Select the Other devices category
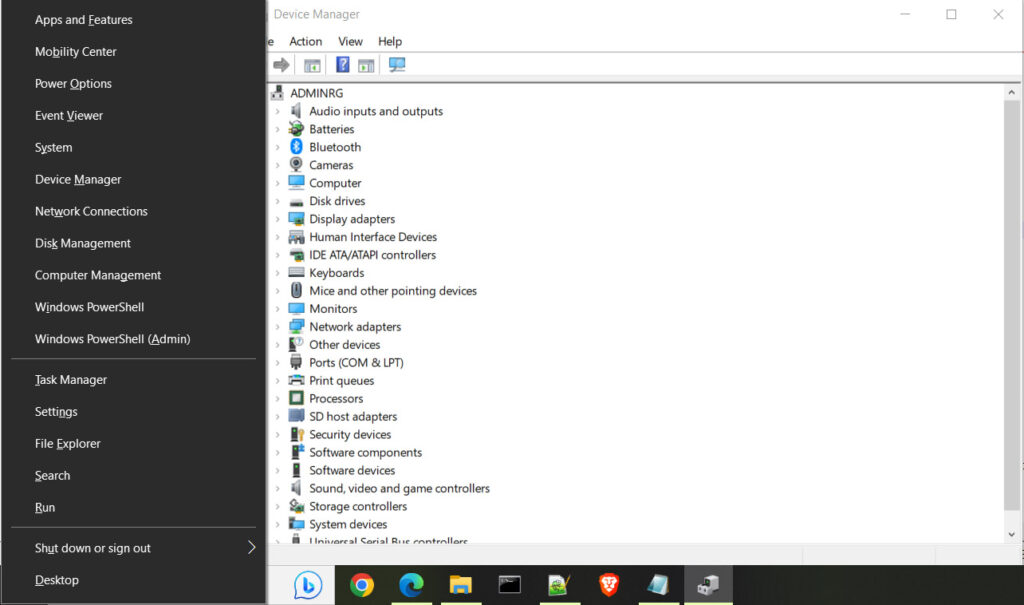 347,344
